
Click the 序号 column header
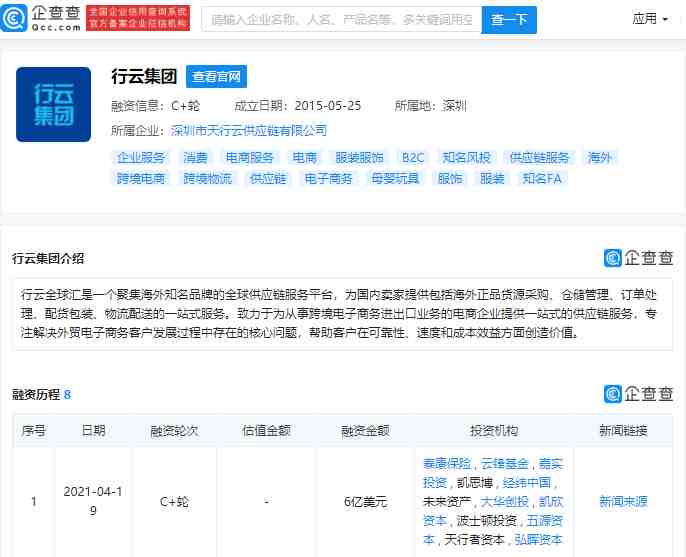34,431
